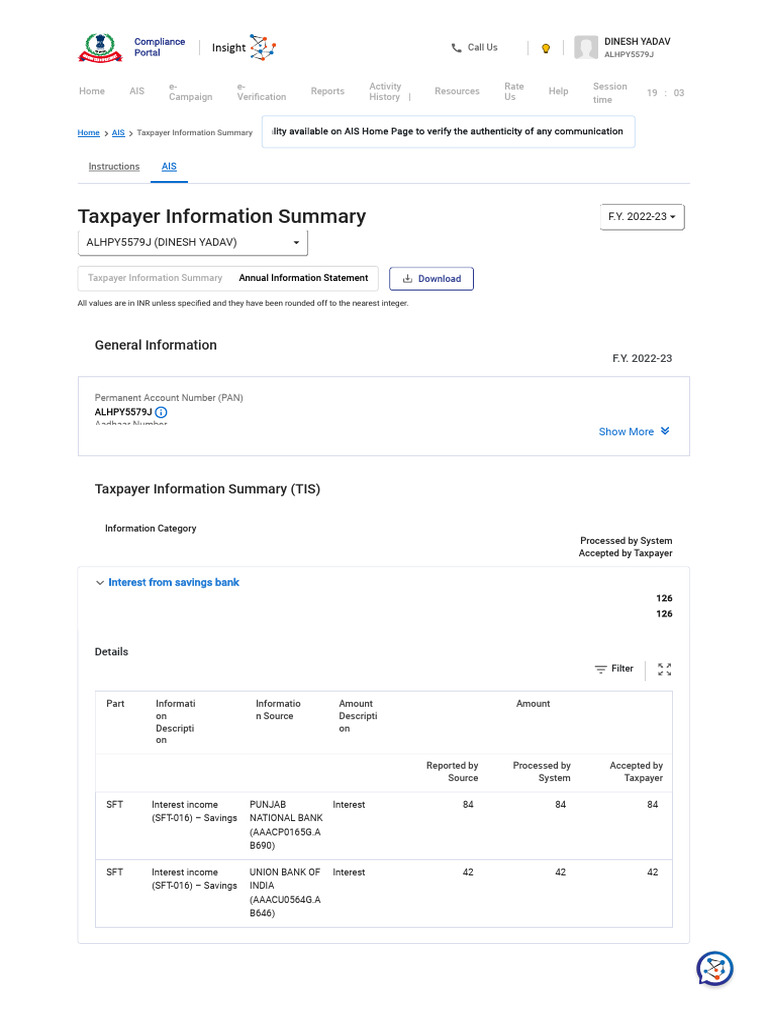The width and height of the screenshot is (768, 1024).
Task: Select Taxpayer Information Summary toggle option
Action: 155,278
